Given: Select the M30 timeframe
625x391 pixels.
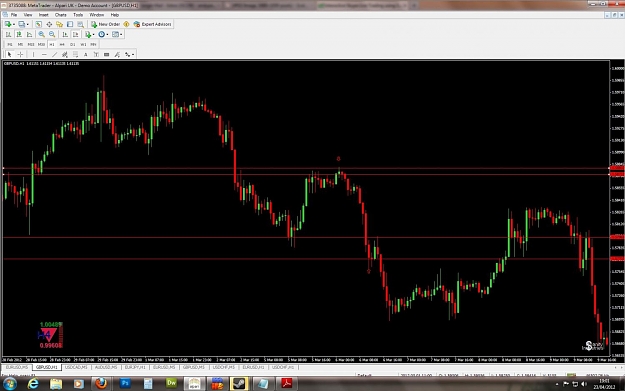Looking at the screenshot, I should (x=41, y=44).
